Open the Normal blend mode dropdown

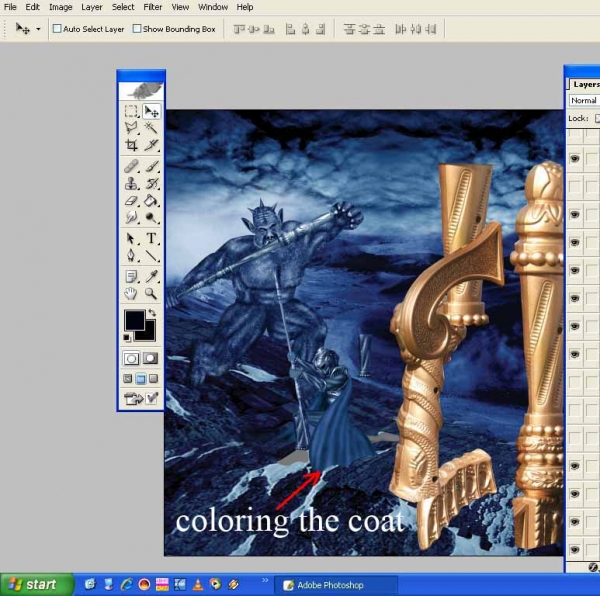[x=584, y=100]
